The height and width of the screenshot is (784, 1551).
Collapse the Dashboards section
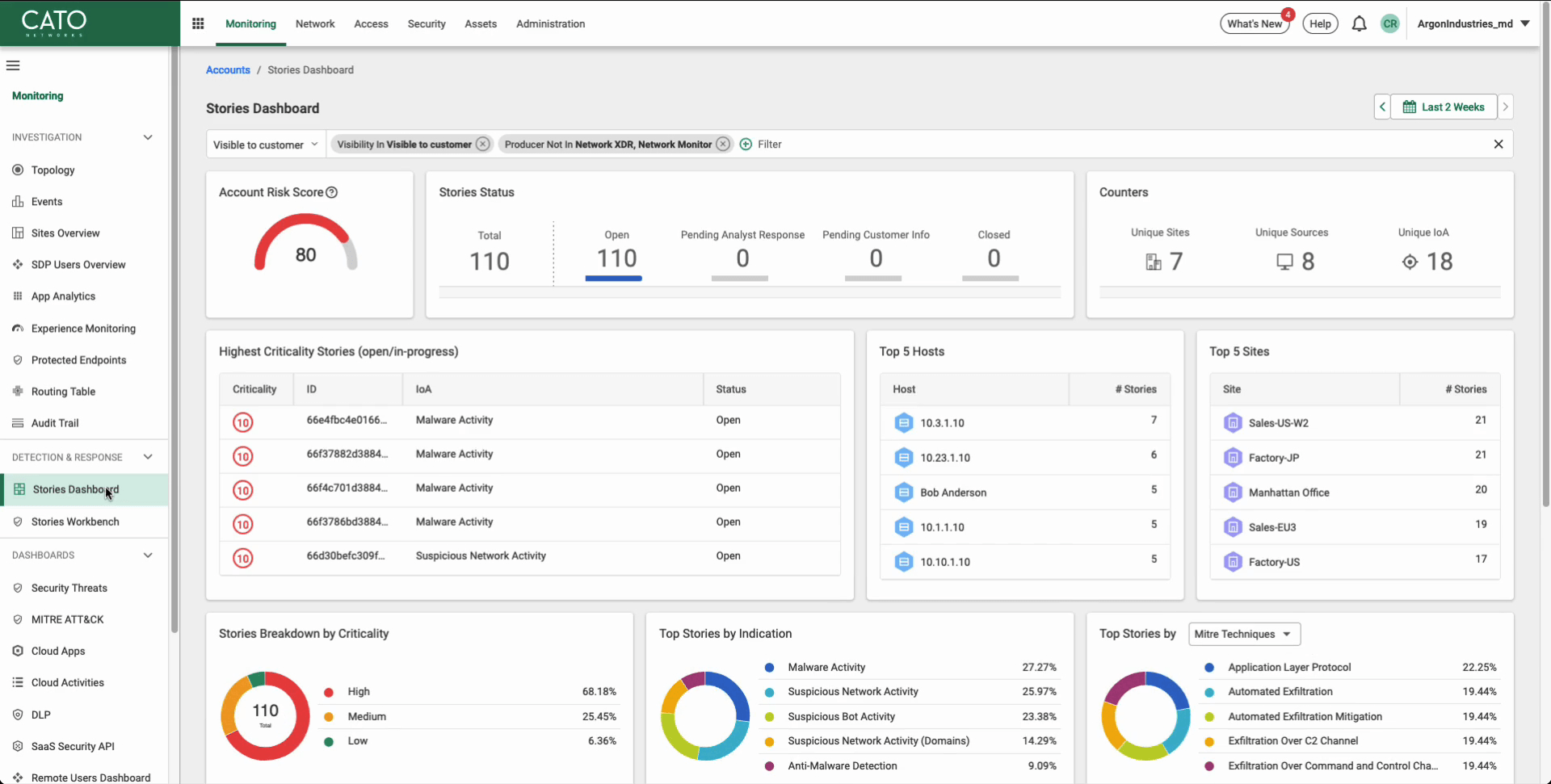(148, 555)
